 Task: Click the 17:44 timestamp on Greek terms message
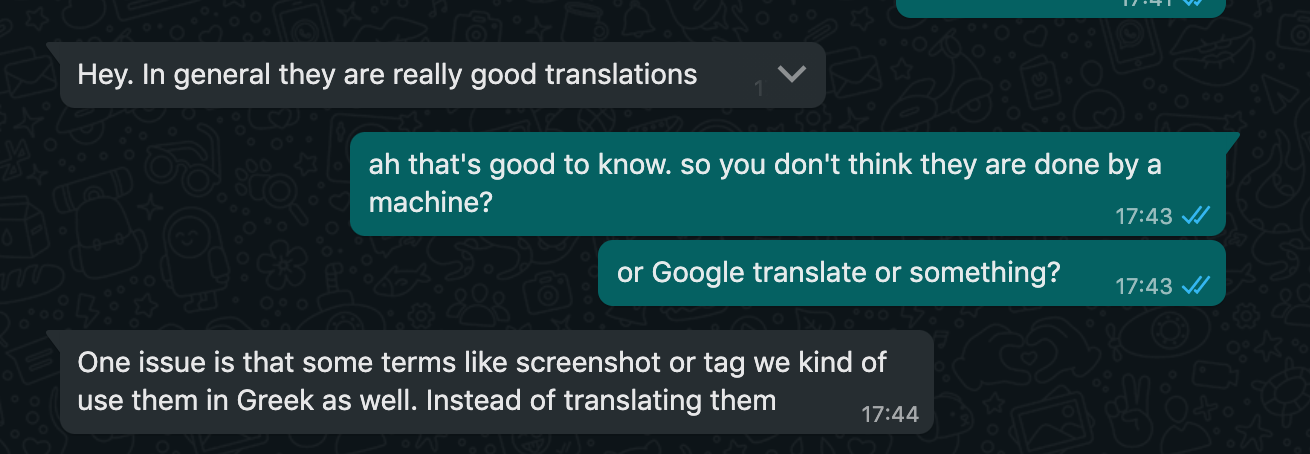(890, 414)
